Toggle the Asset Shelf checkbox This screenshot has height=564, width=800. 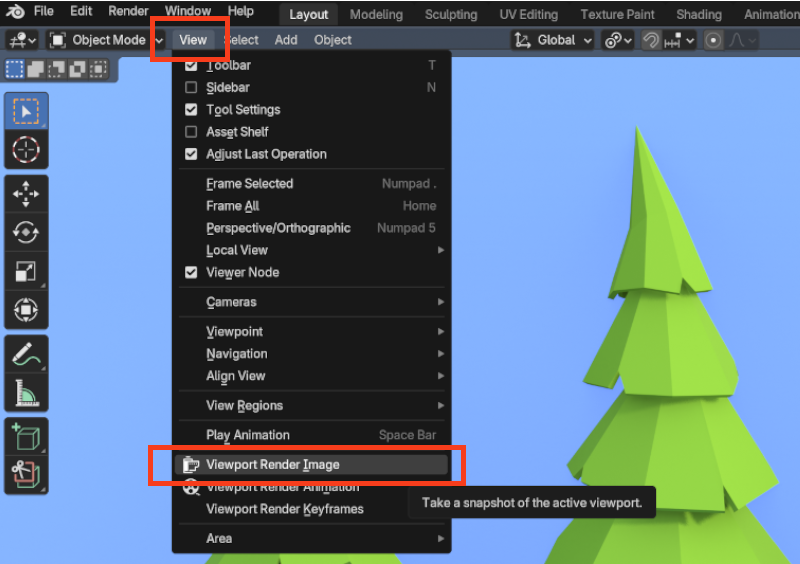[191, 132]
